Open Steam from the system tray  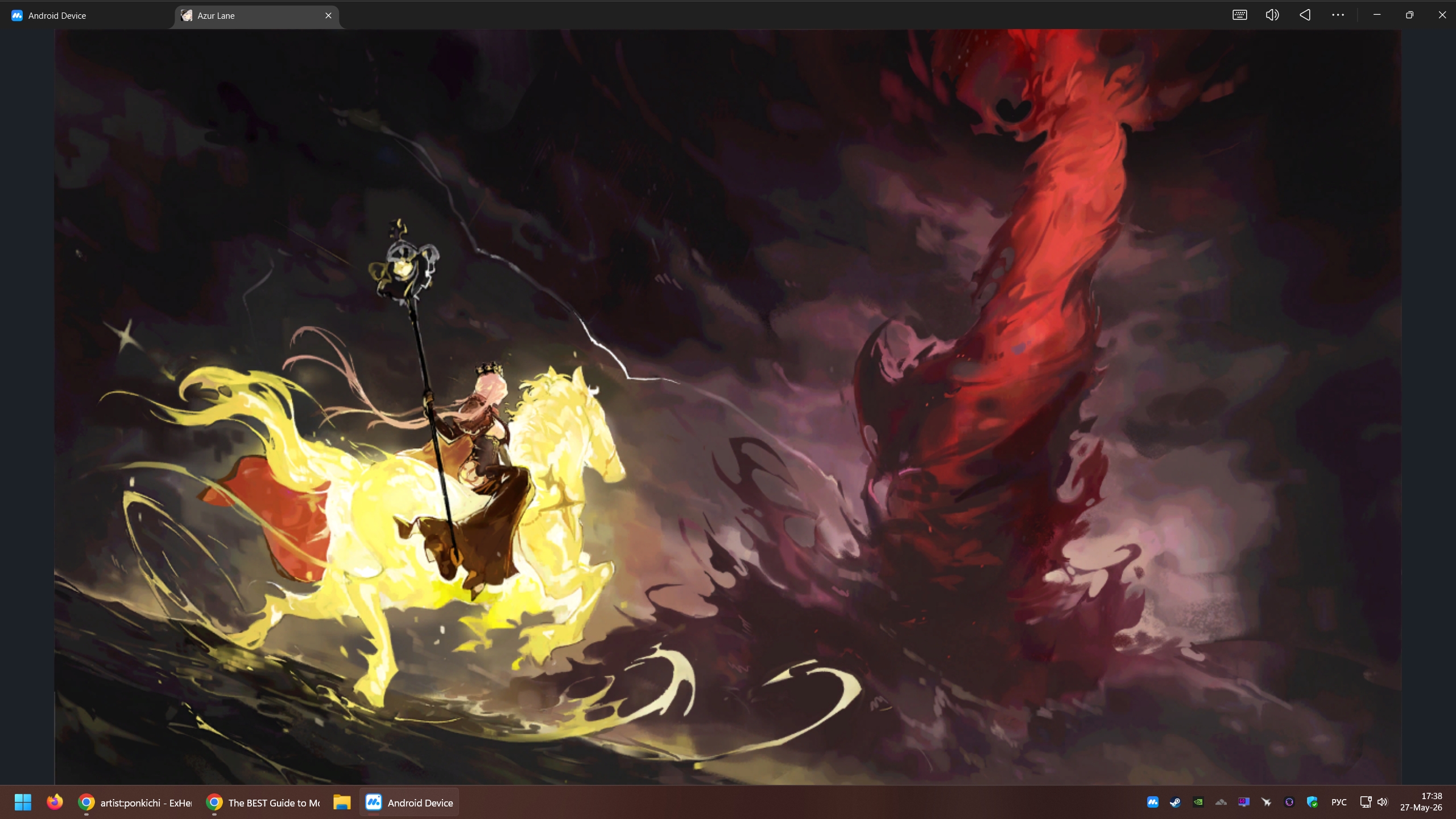(x=1175, y=803)
